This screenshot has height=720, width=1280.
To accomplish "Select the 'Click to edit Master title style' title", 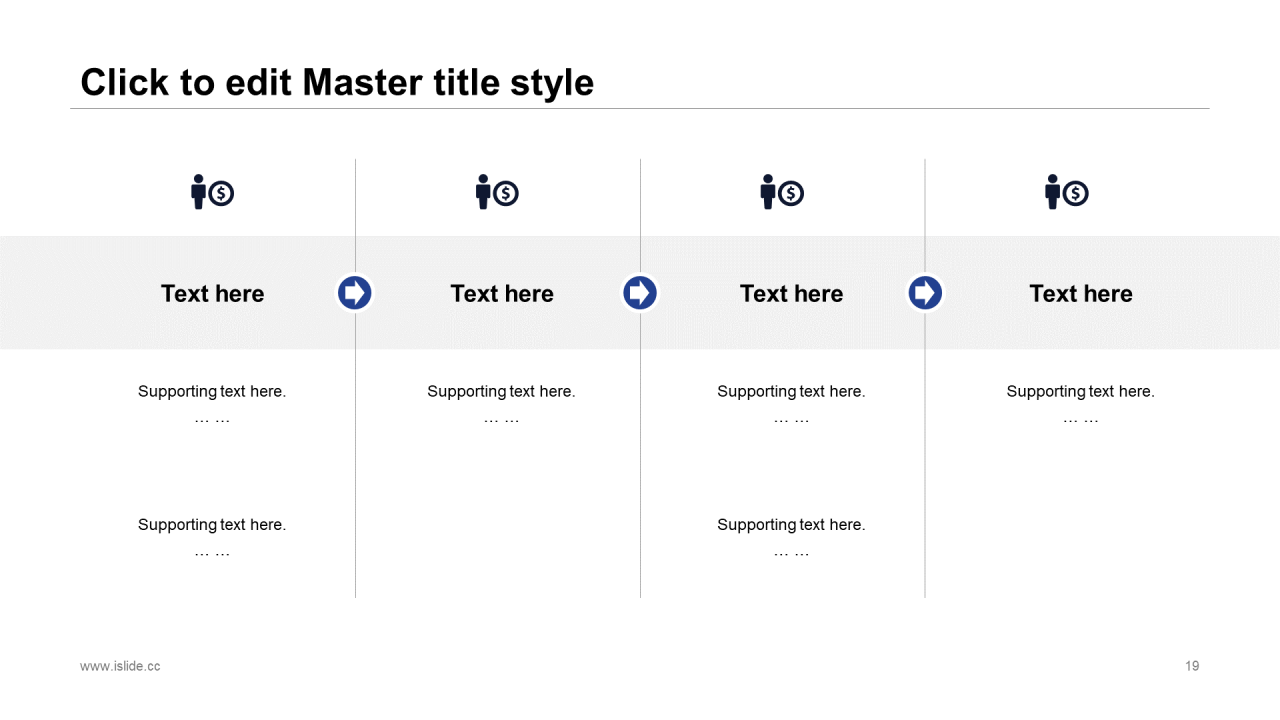I will (337, 82).
